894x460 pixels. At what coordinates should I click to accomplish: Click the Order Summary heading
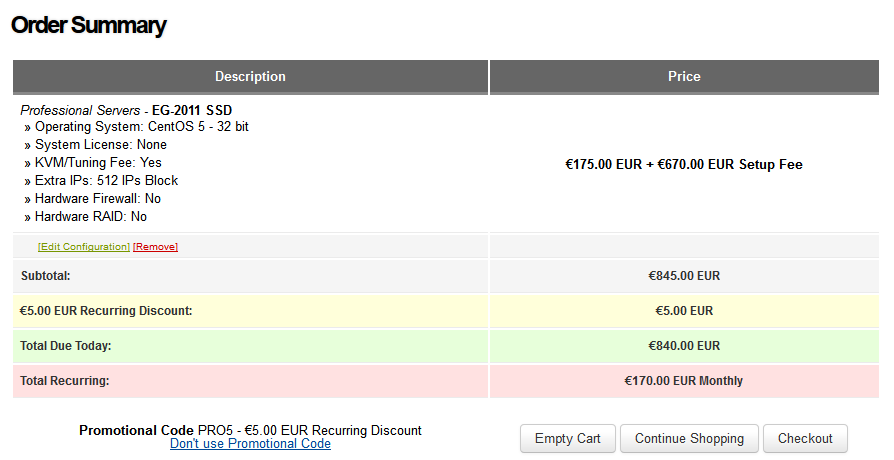[x=89, y=26]
